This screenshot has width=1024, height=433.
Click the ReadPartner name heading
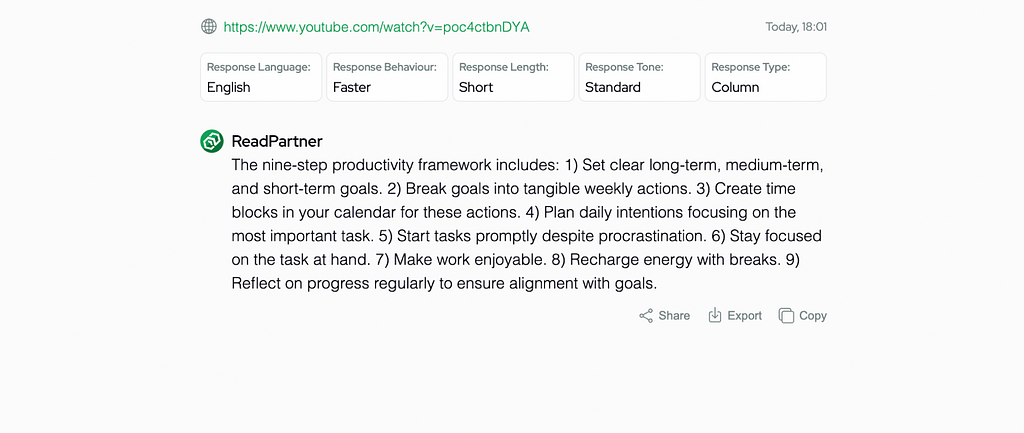pyautogui.click(x=277, y=141)
